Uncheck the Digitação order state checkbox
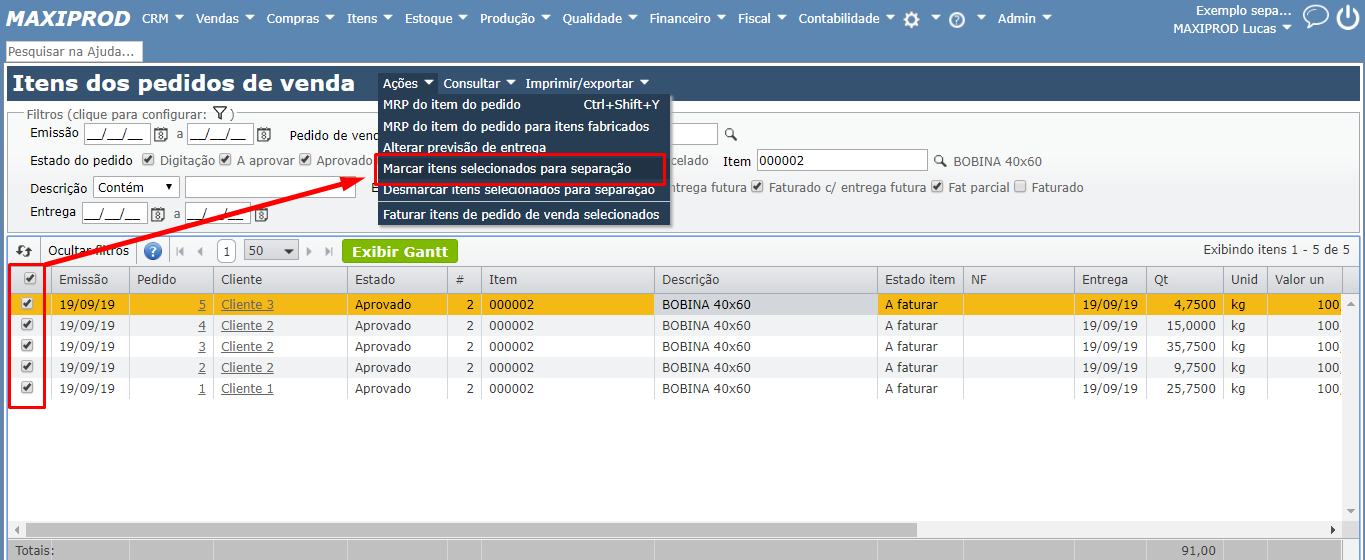This screenshot has width=1365, height=560. (148, 160)
